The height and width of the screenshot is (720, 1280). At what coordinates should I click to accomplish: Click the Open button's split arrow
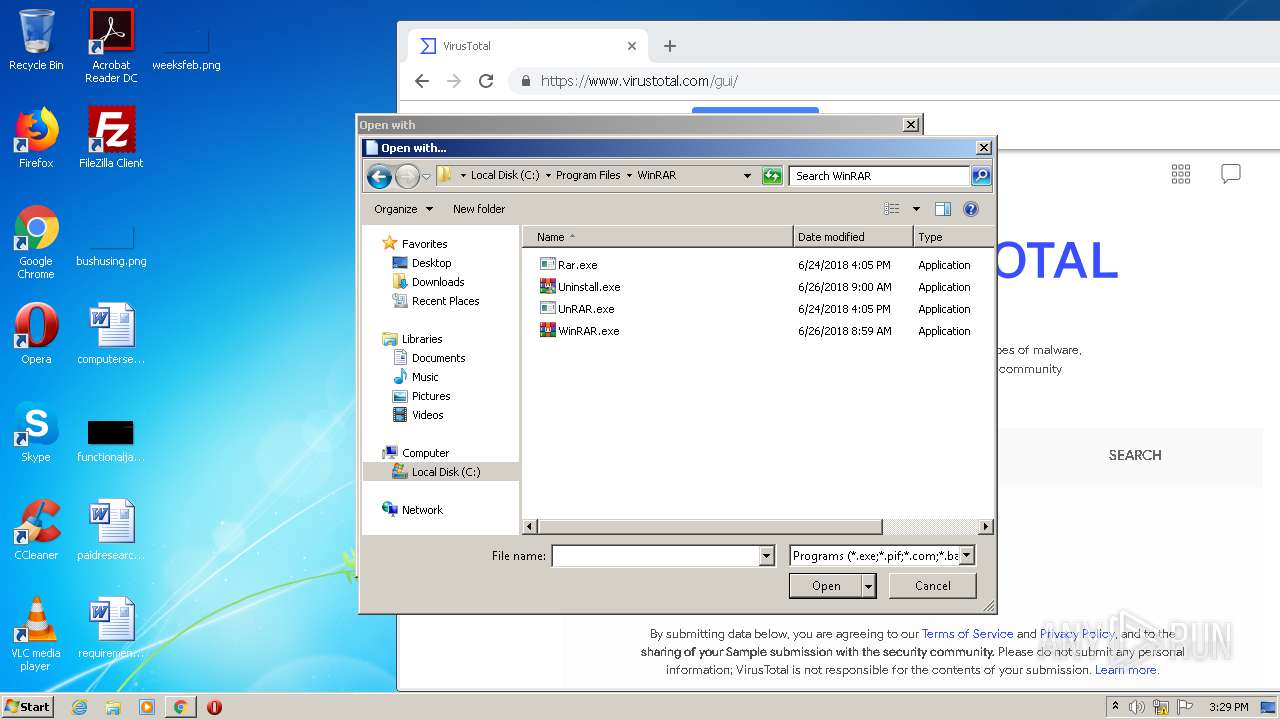coord(868,586)
